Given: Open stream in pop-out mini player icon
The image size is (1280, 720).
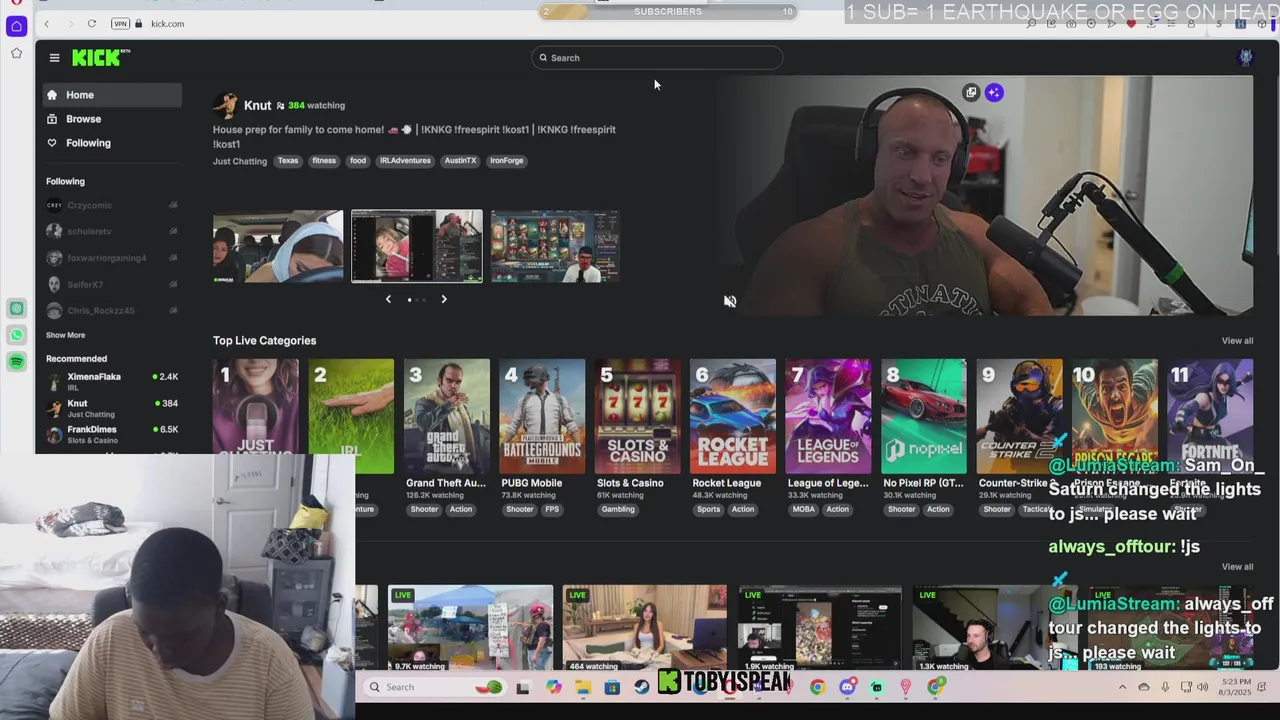Looking at the screenshot, I should [x=971, y=92].
